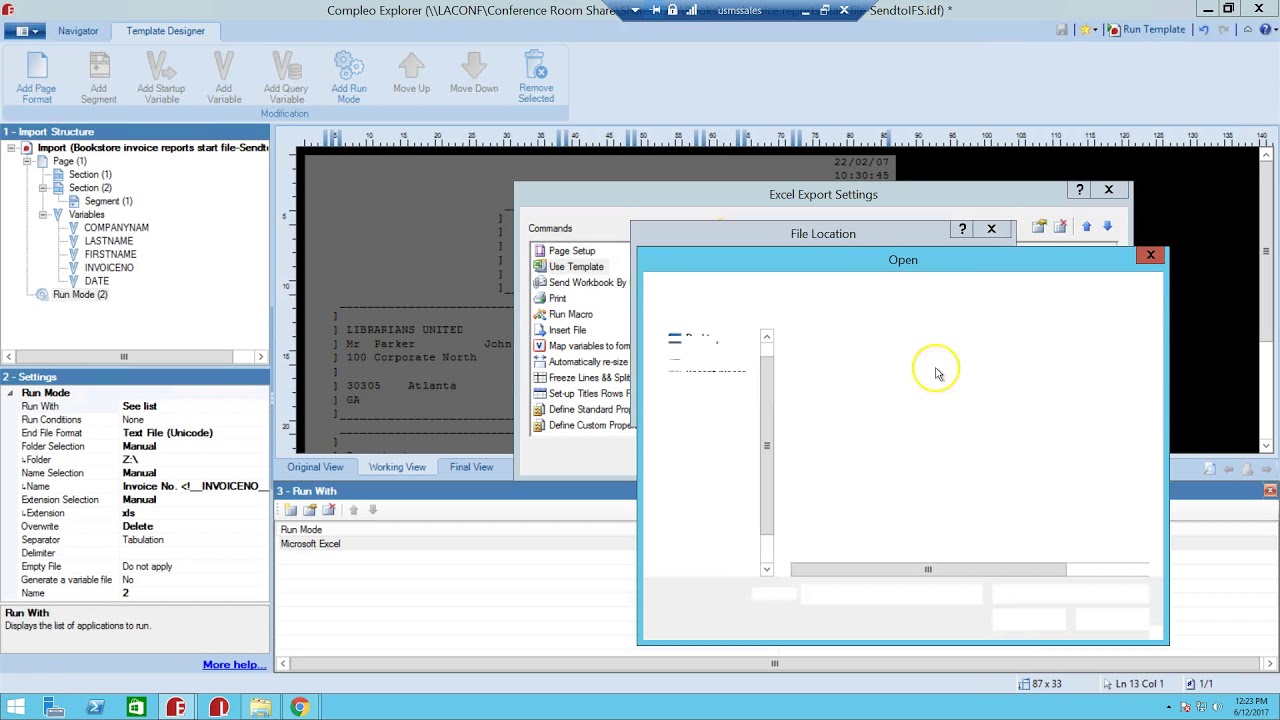Open the More help link

[233, 665]
